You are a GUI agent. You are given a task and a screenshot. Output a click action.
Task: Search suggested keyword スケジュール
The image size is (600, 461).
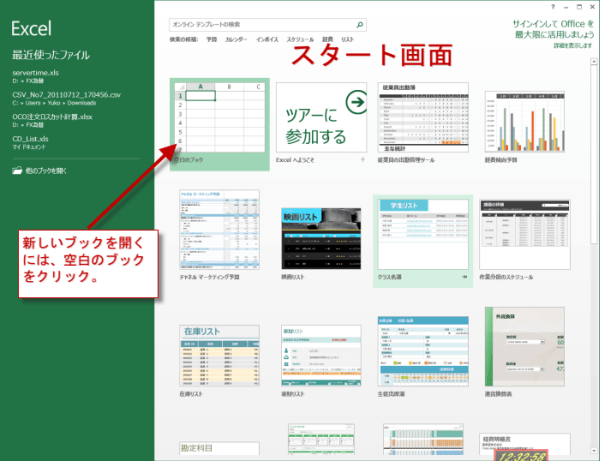point(300,39)
